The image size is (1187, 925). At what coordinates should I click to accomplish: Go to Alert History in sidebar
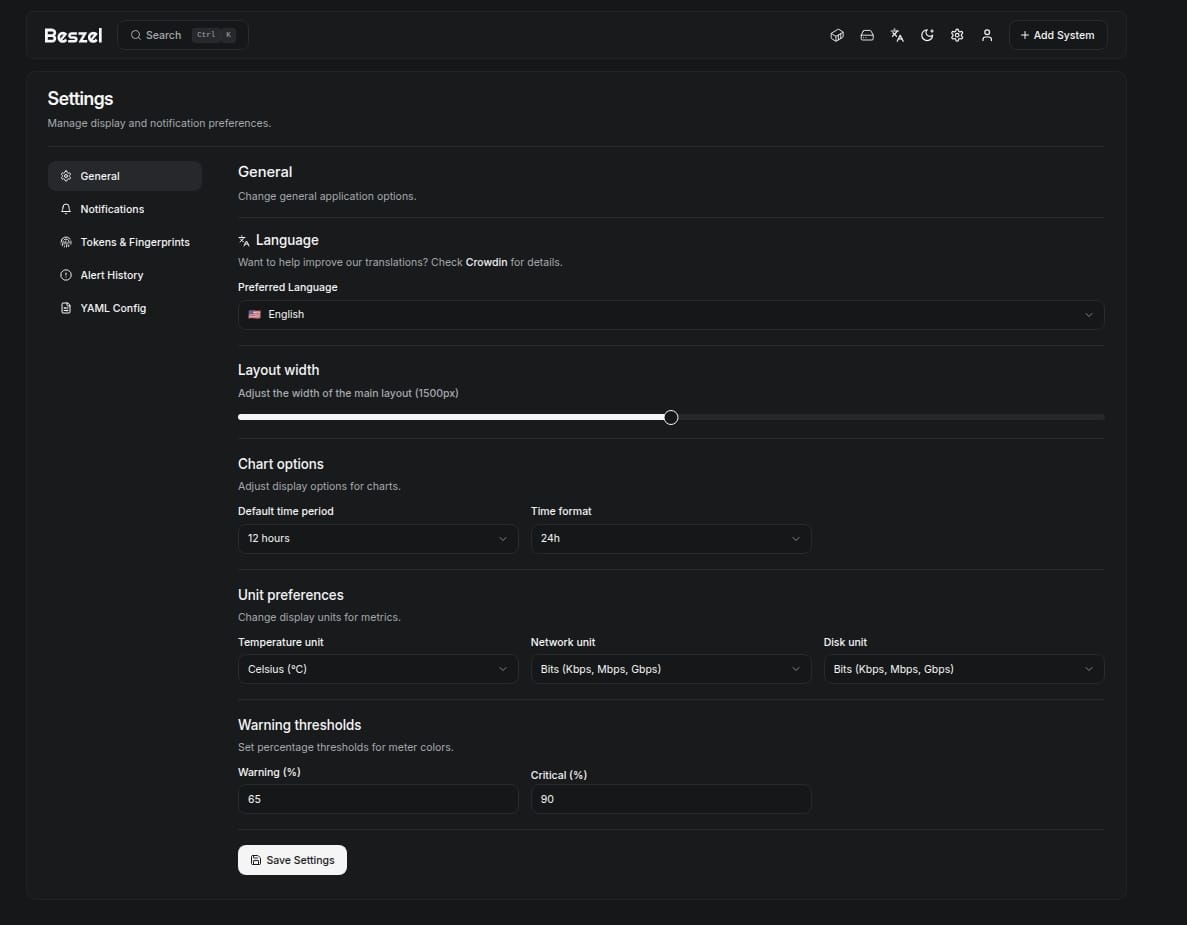point(111,275)
